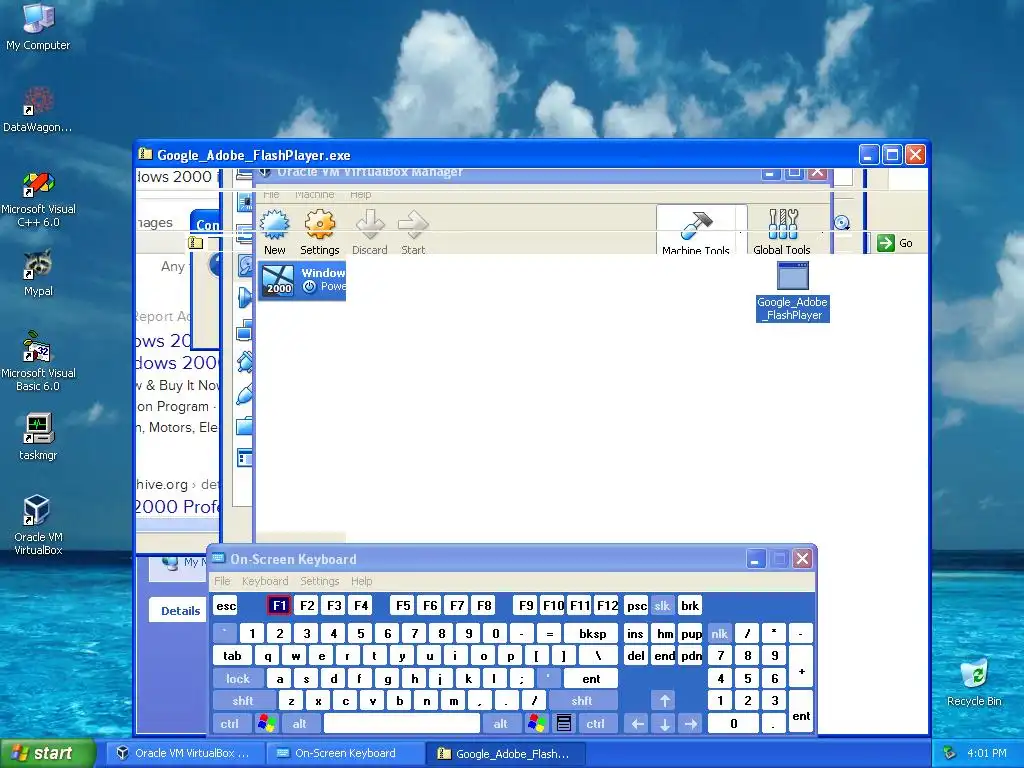
Task: Toggle the left ctrl key on keyboard
Action: pyautogui.click(x=230, y=724)
